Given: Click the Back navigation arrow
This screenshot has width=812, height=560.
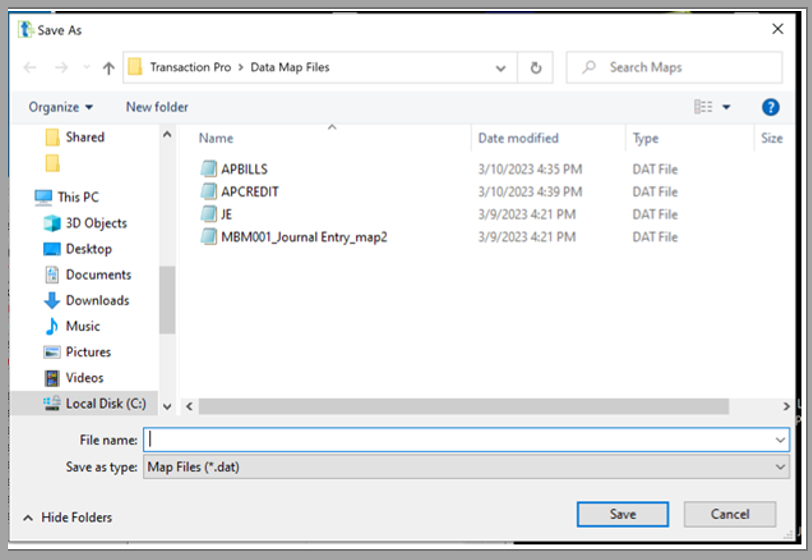Looking at the screenshot, I should 30,67.
